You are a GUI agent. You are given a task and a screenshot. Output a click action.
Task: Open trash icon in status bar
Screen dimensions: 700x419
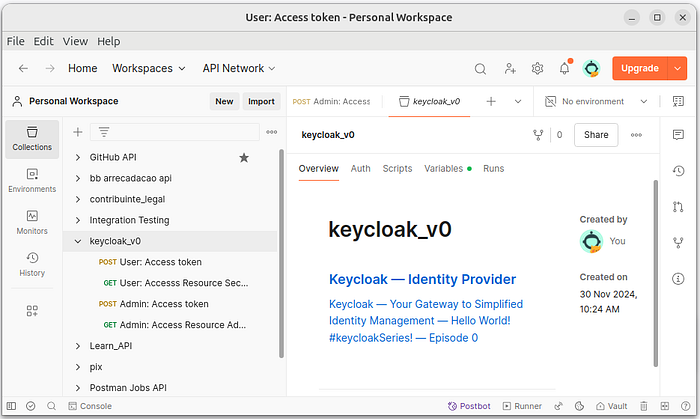point(643,406)
